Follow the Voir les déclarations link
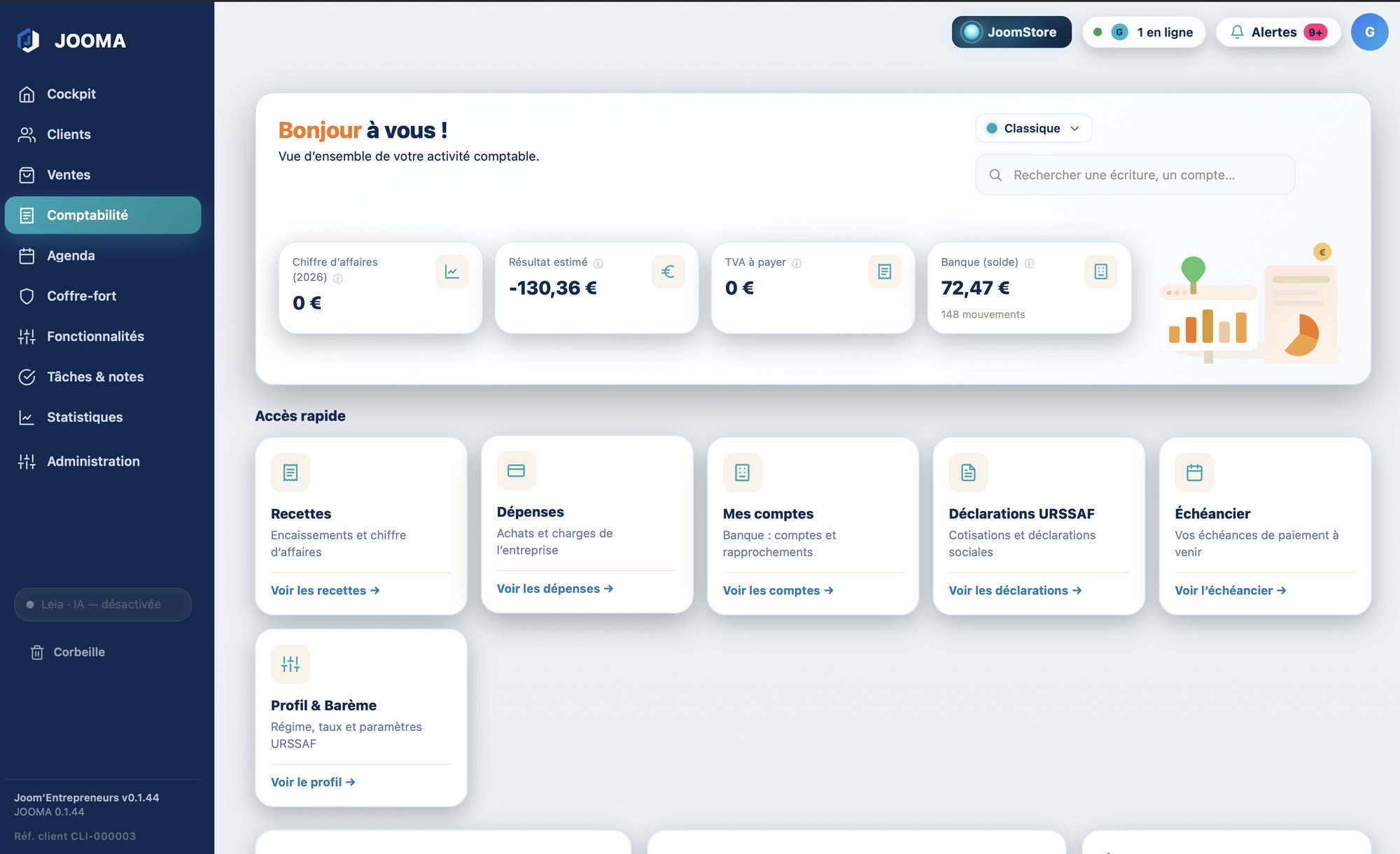Image resolution: width=1400 pixels, height=854 pixels. click(x=1015, y=591)
